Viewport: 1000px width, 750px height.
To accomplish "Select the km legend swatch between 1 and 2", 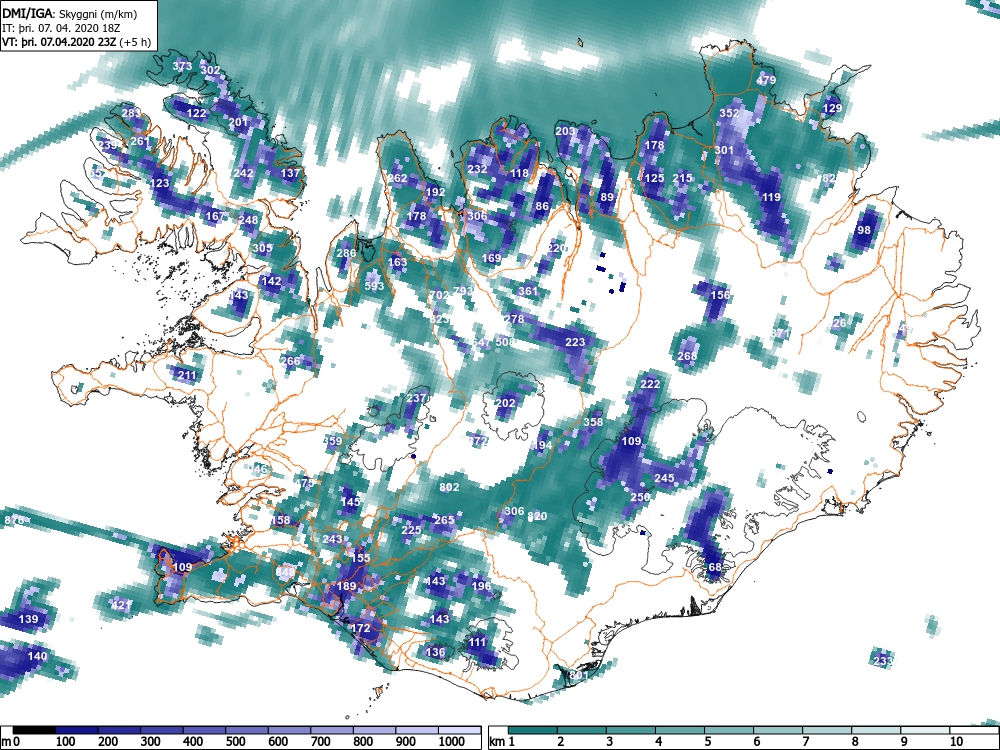I will [533, 730].
